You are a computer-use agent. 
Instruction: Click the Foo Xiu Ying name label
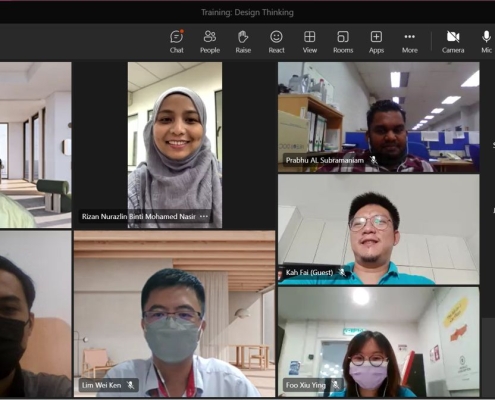pos(306,385)
